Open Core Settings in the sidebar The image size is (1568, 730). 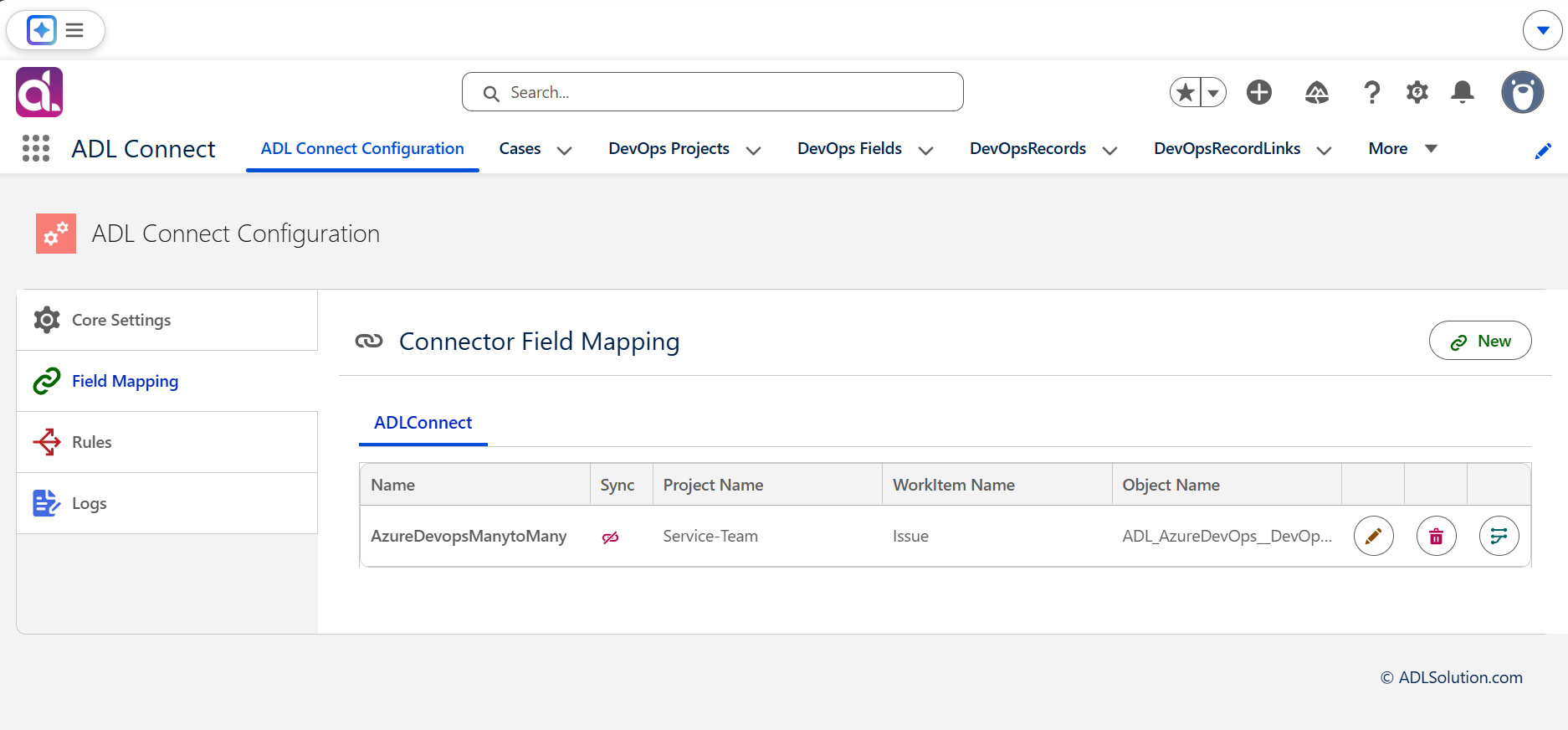pyautogui.click(x=167, y=320)
